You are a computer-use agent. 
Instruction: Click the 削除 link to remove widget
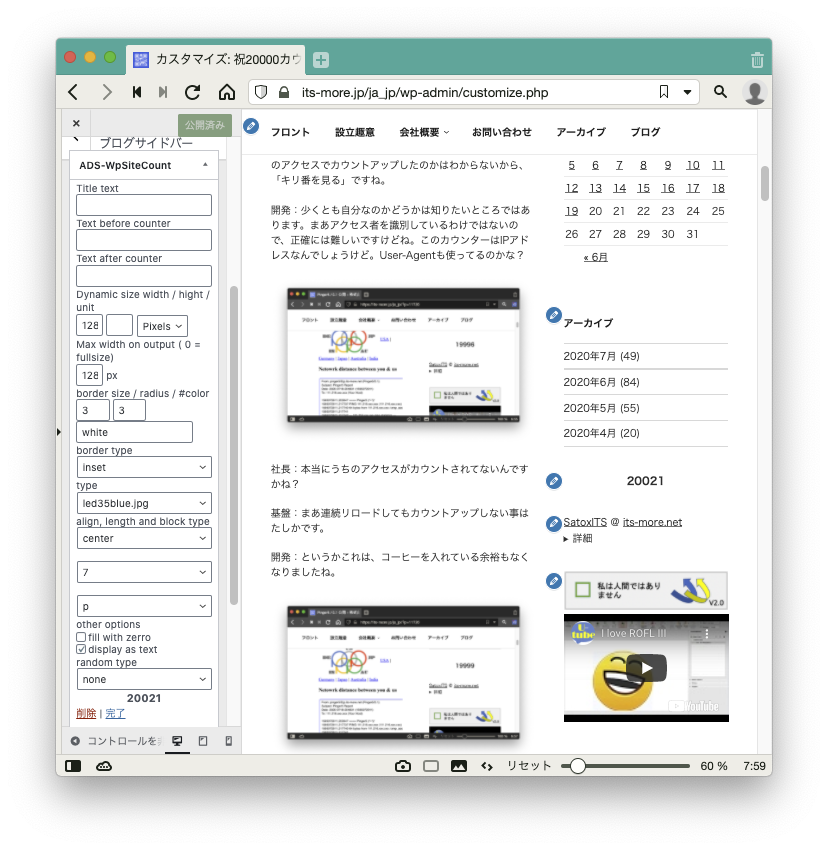(x=86, y=714)
